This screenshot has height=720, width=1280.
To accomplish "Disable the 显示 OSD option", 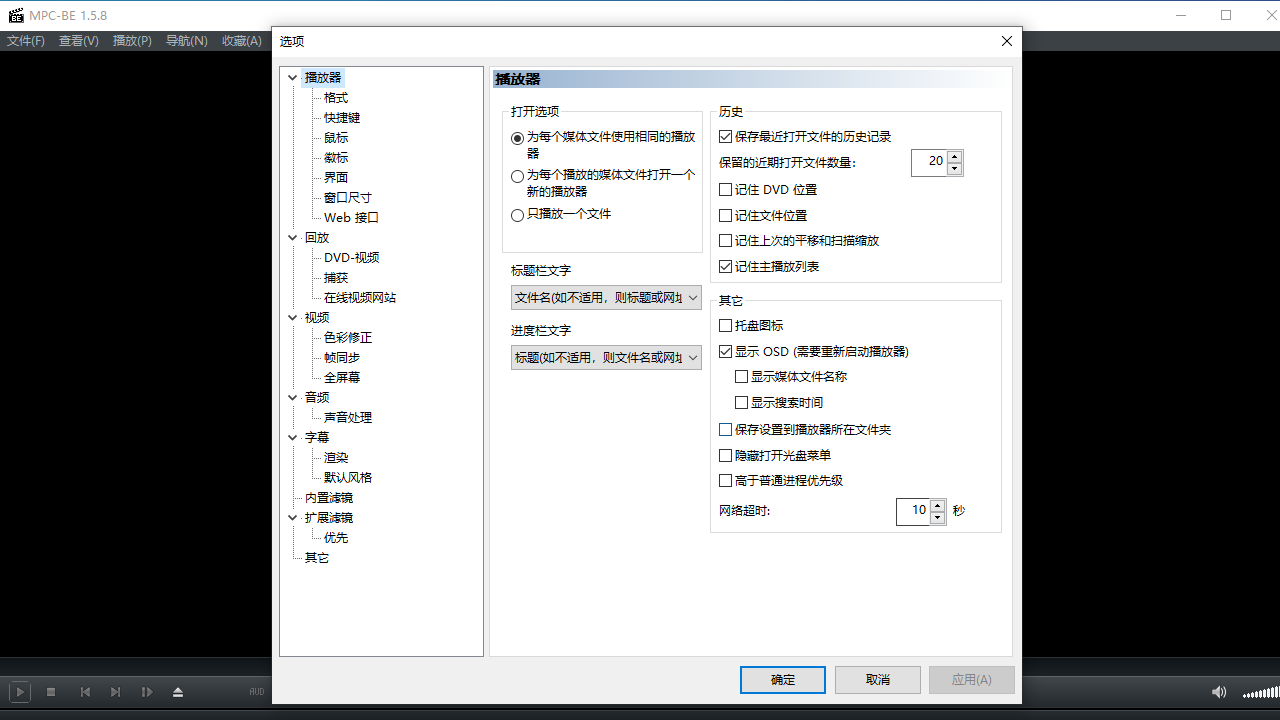I will tap(725, 351).
